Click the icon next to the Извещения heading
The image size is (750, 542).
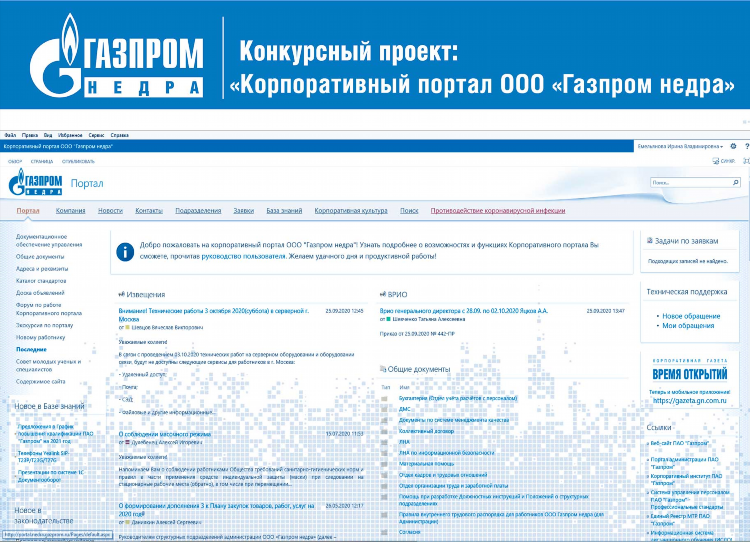121,295
